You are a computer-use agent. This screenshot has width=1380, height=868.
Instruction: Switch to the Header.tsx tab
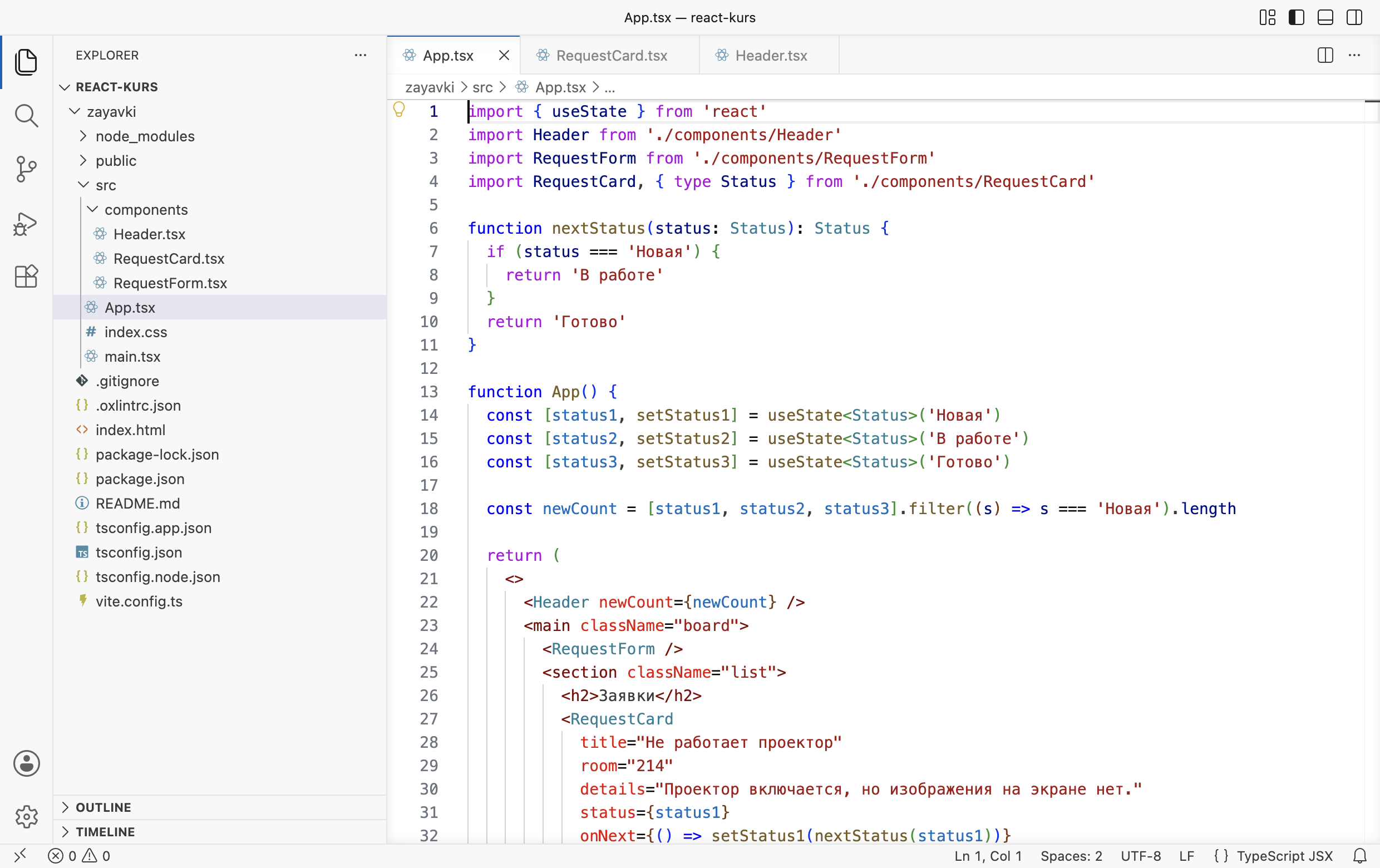point(770,55)
